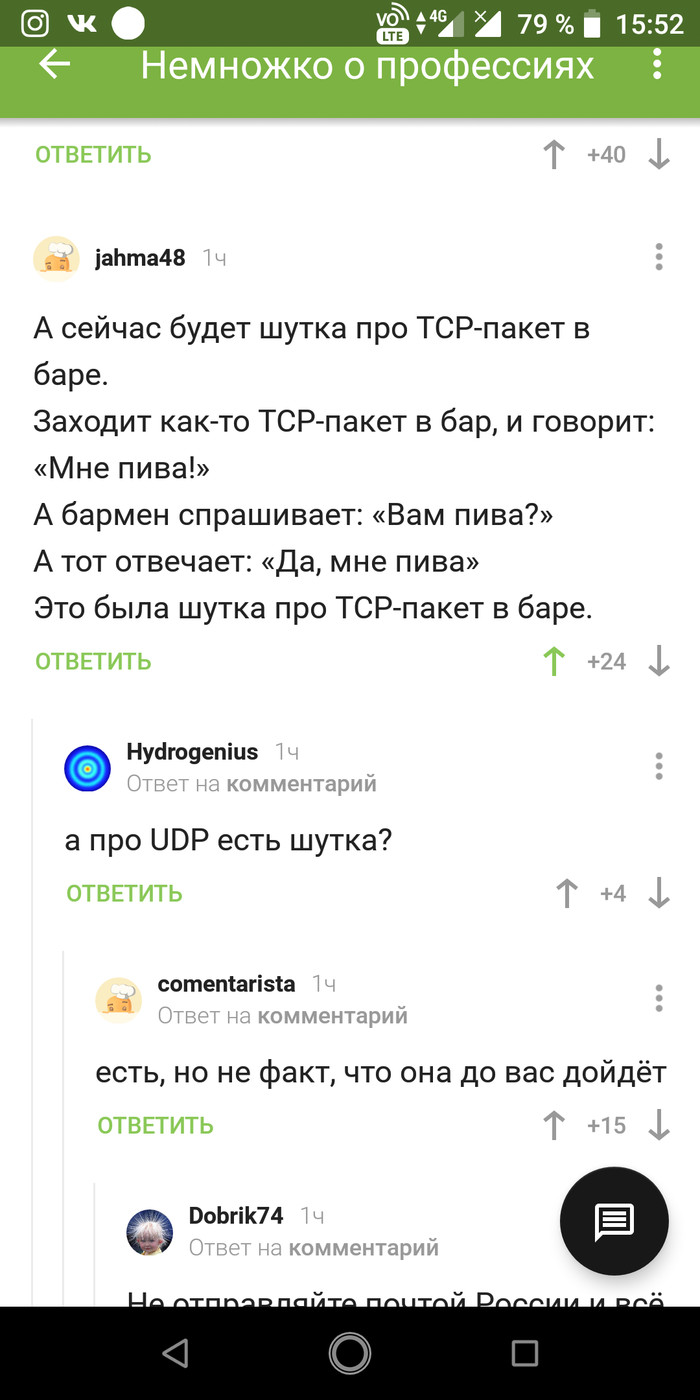700x1400 pixels.
Task: Reply to Hydrogenius's UDP comment
Action: (124, 893)
